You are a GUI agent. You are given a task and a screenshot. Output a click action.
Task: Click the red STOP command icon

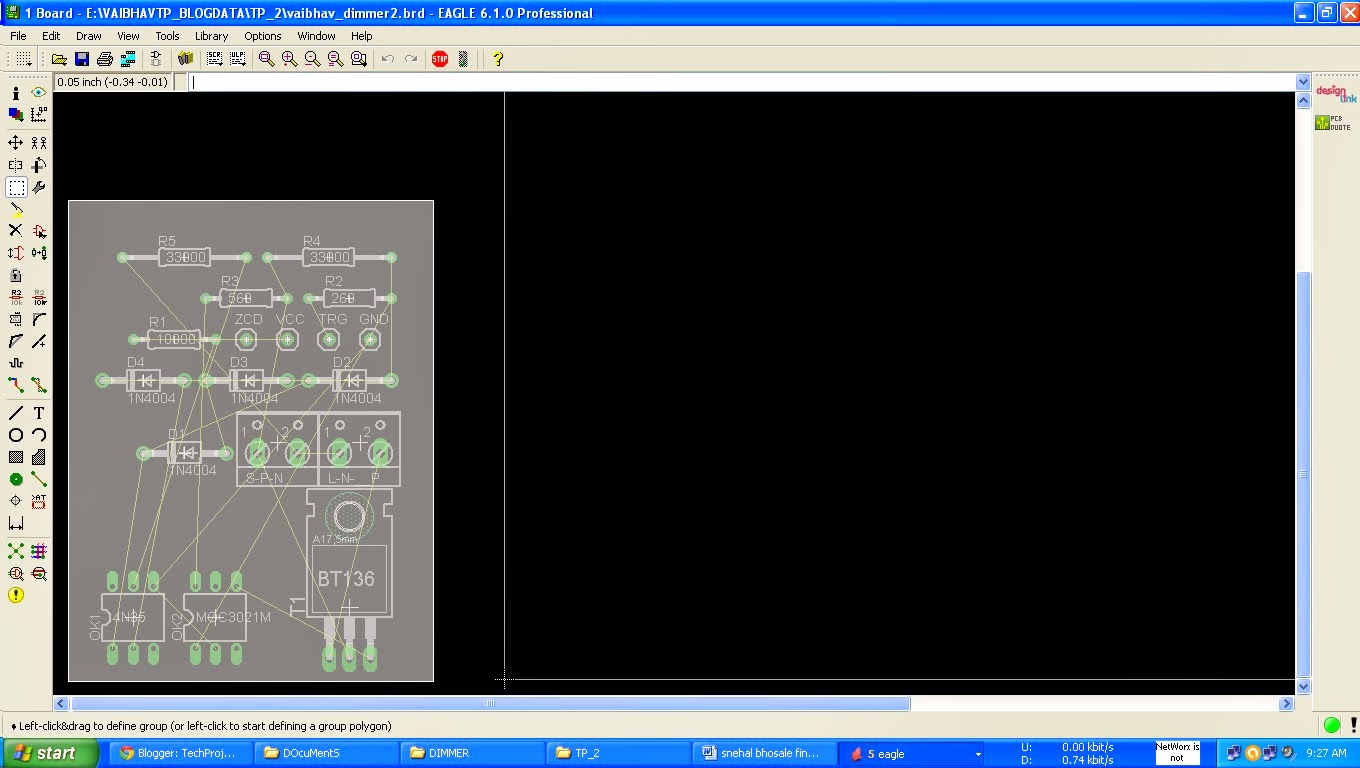click(x=440, y=59)
